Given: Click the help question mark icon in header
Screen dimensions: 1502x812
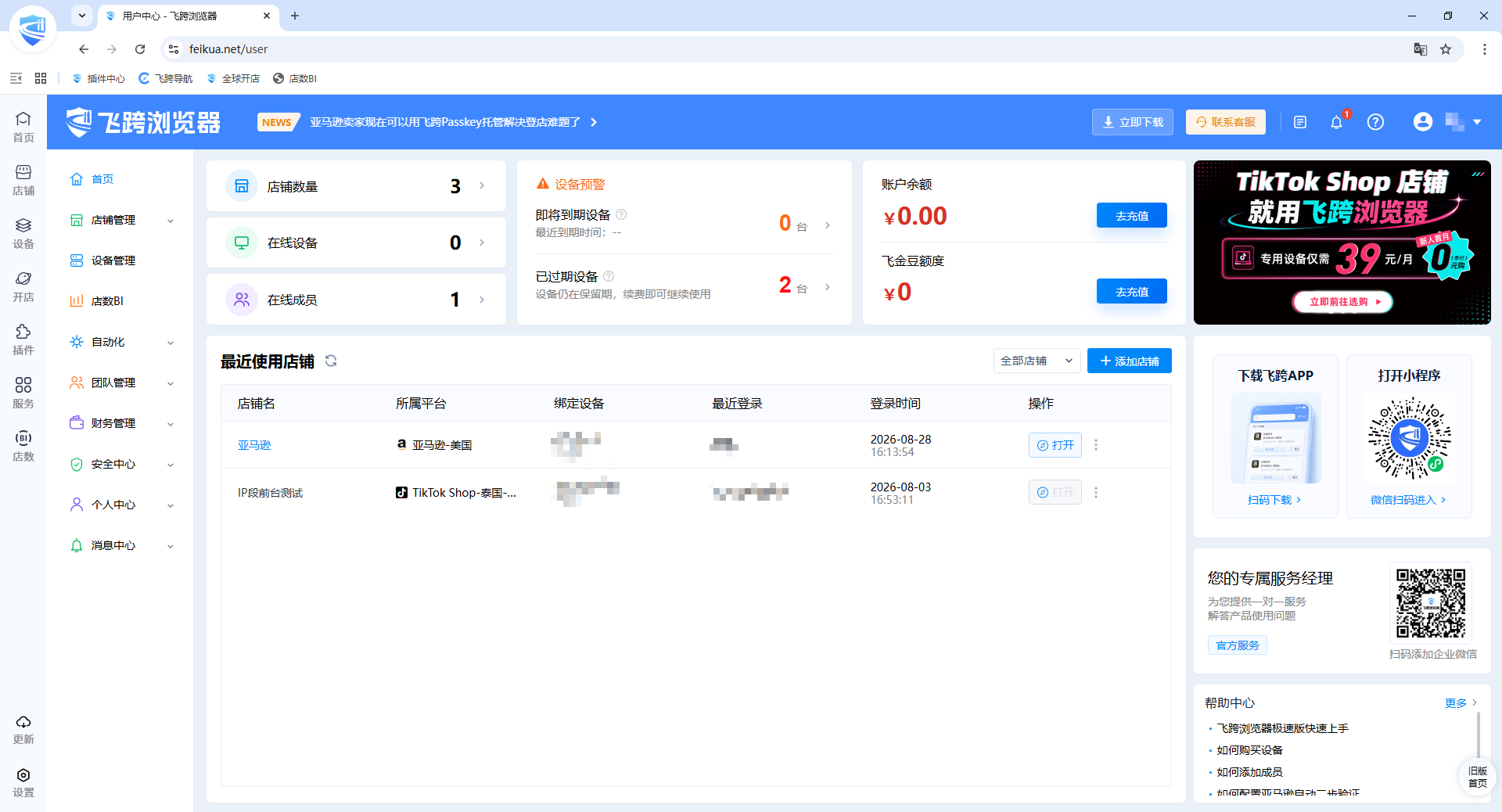Looking at the screenshot, I should coord(1375,122).
